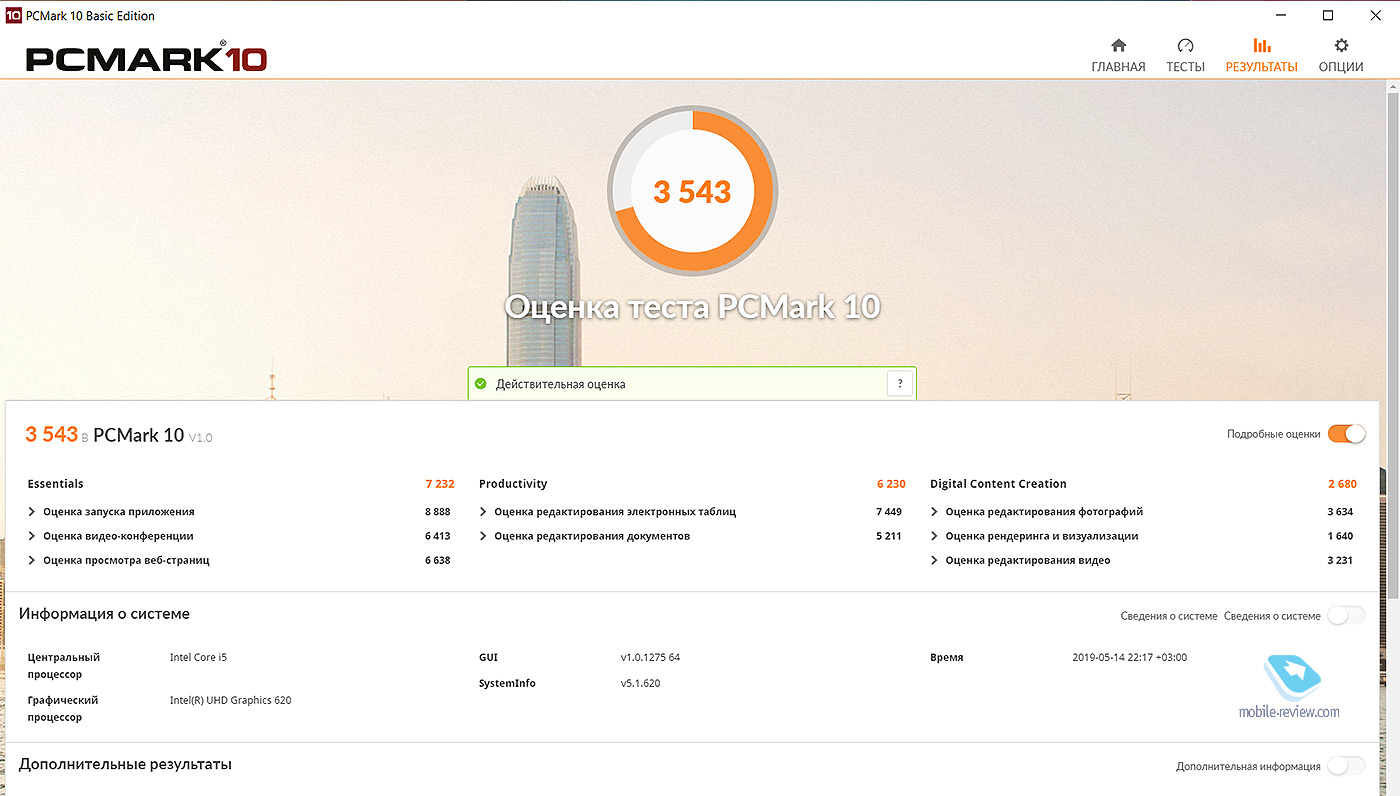Click the green valid score checkmark icon
The image size is (1400, 796).
[x=481, y=384]
